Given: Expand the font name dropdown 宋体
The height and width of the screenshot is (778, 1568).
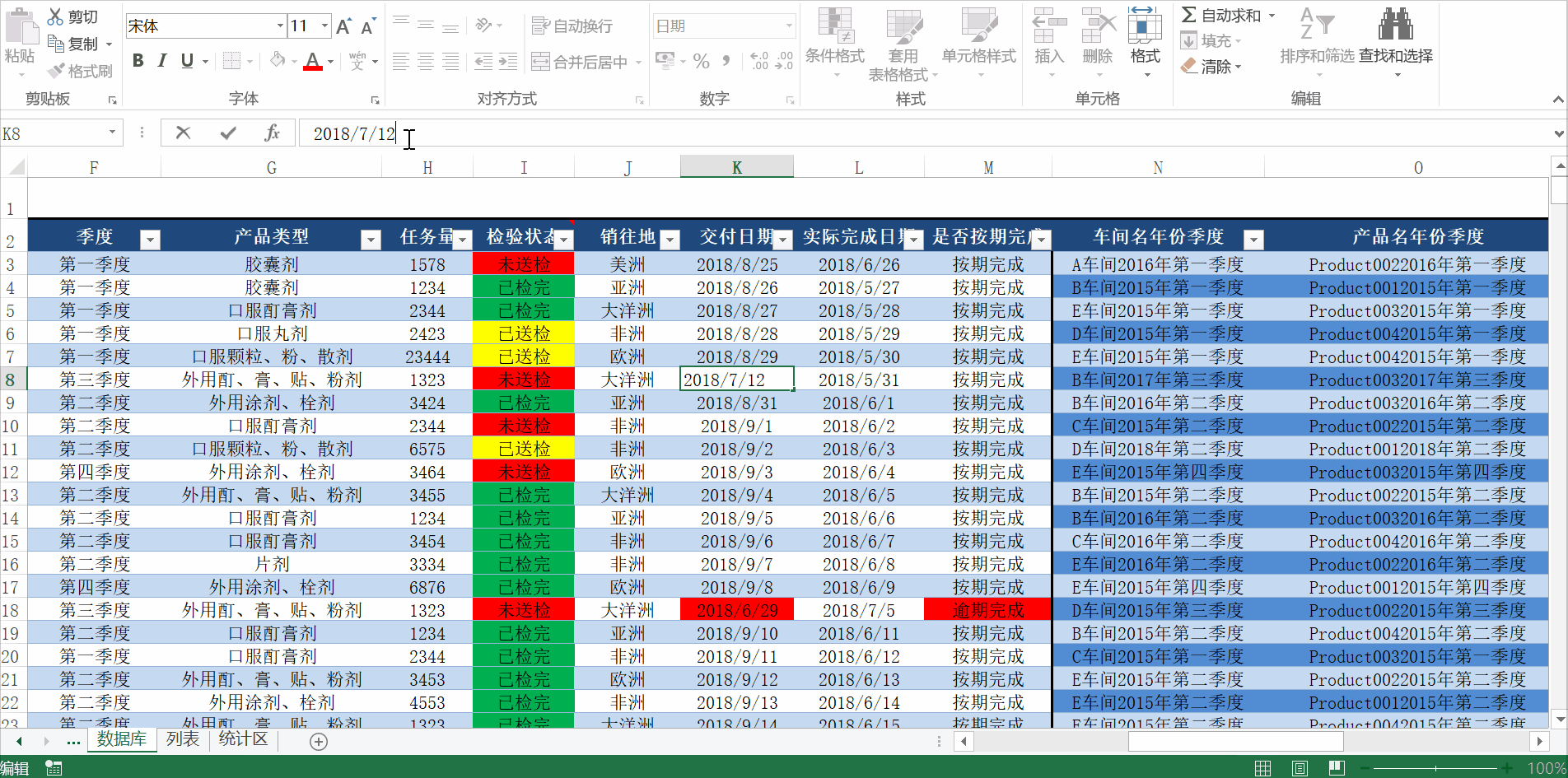Looking at the screenshot, I should coord(279,26).
